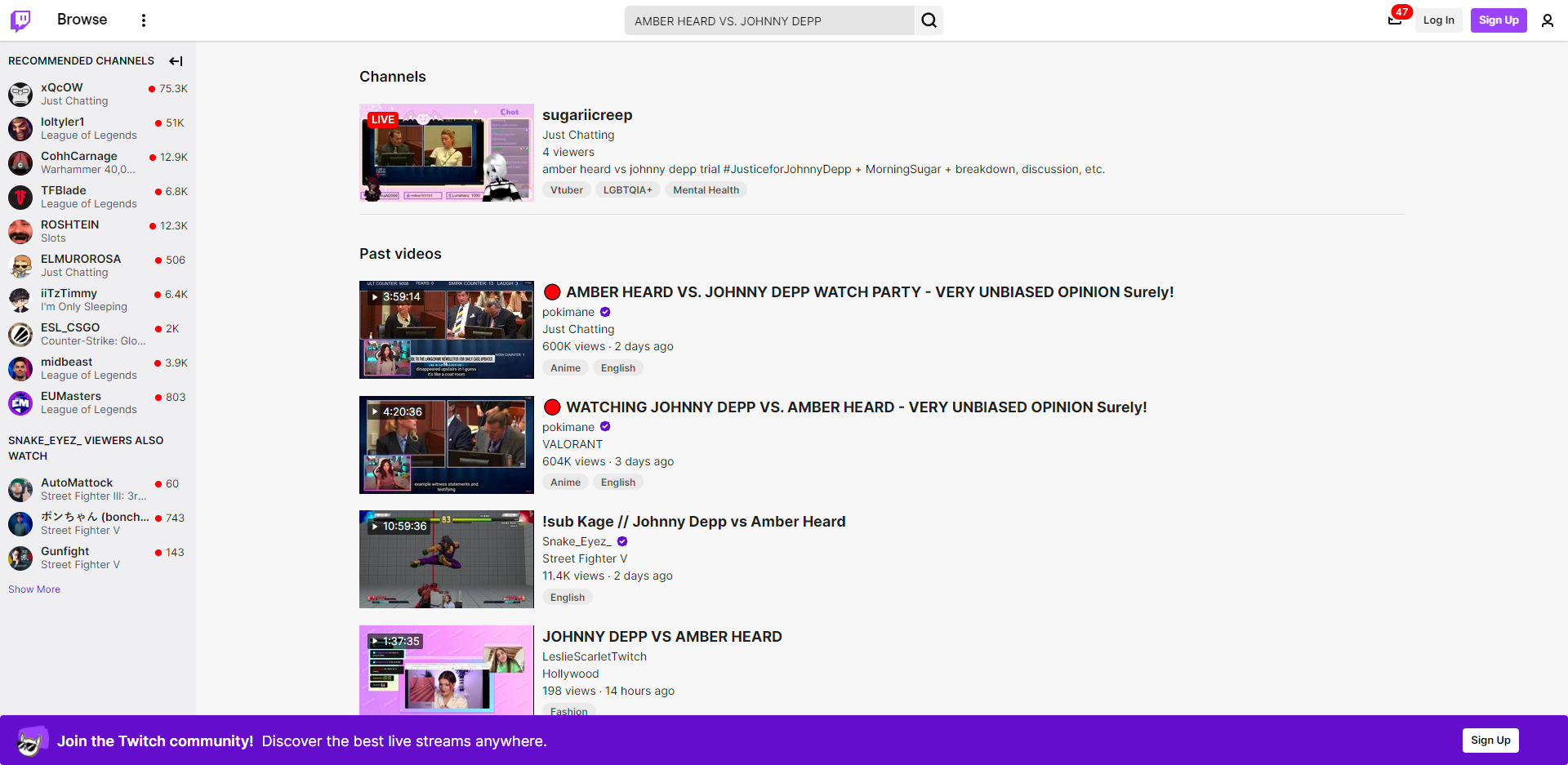Open Snake_Eyez_ channel link

pyautogui.click(x=577, y=541)
